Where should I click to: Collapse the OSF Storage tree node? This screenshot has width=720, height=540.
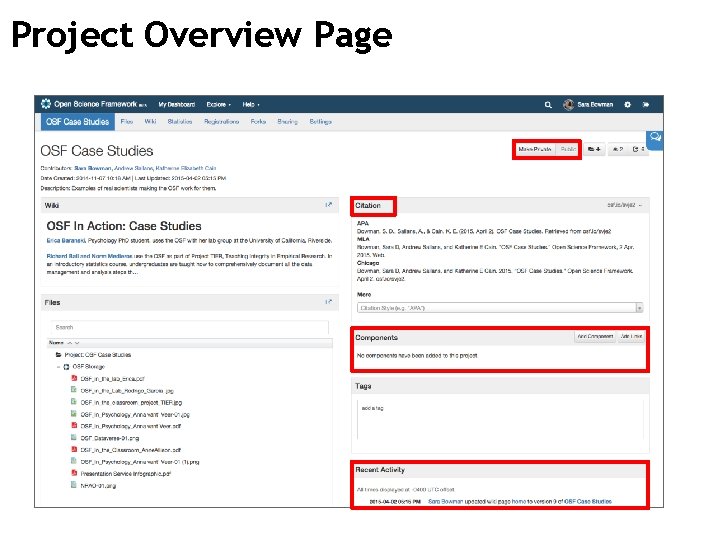pos(58,366)
